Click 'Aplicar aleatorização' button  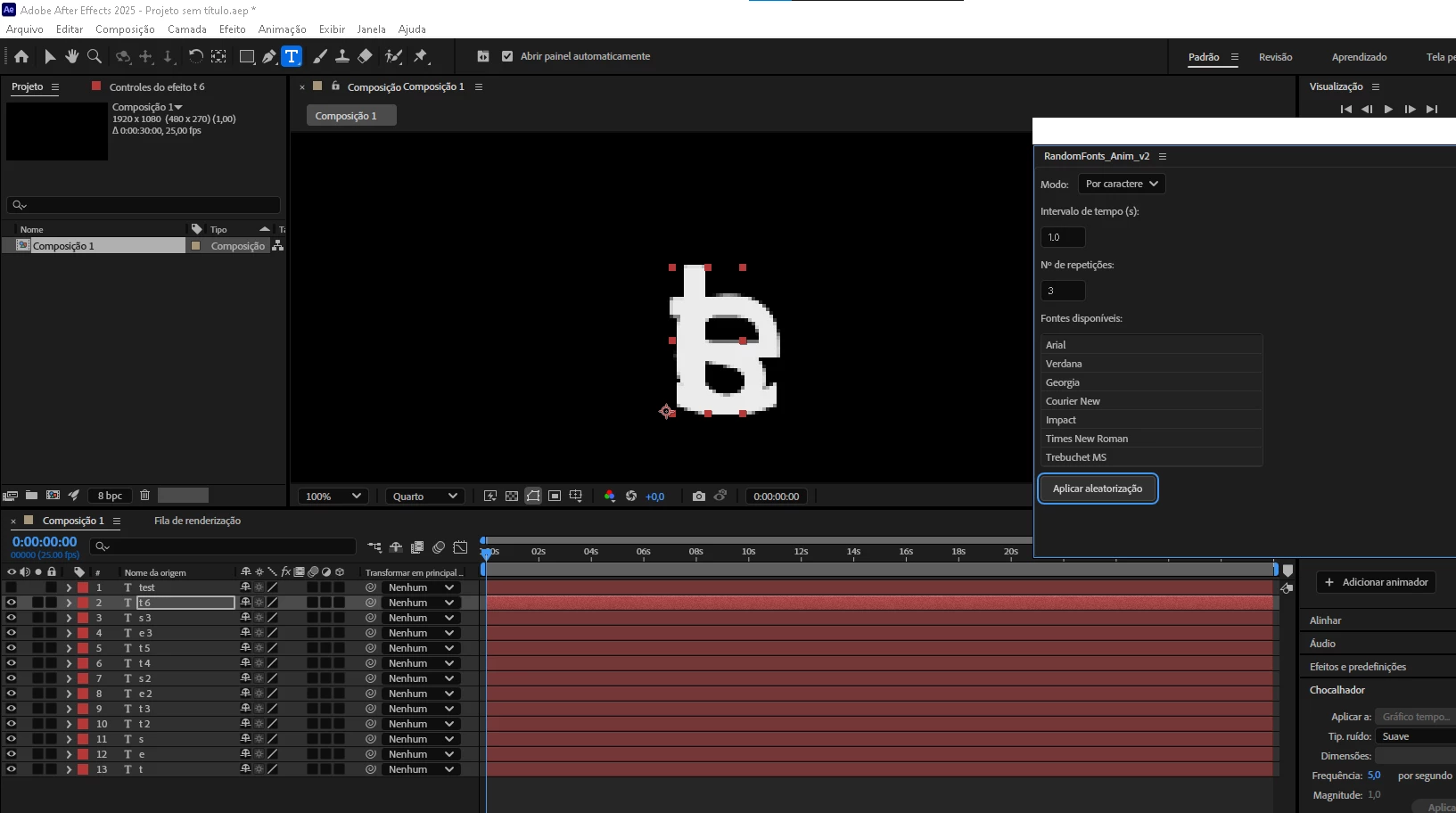tap(1098, 489)
